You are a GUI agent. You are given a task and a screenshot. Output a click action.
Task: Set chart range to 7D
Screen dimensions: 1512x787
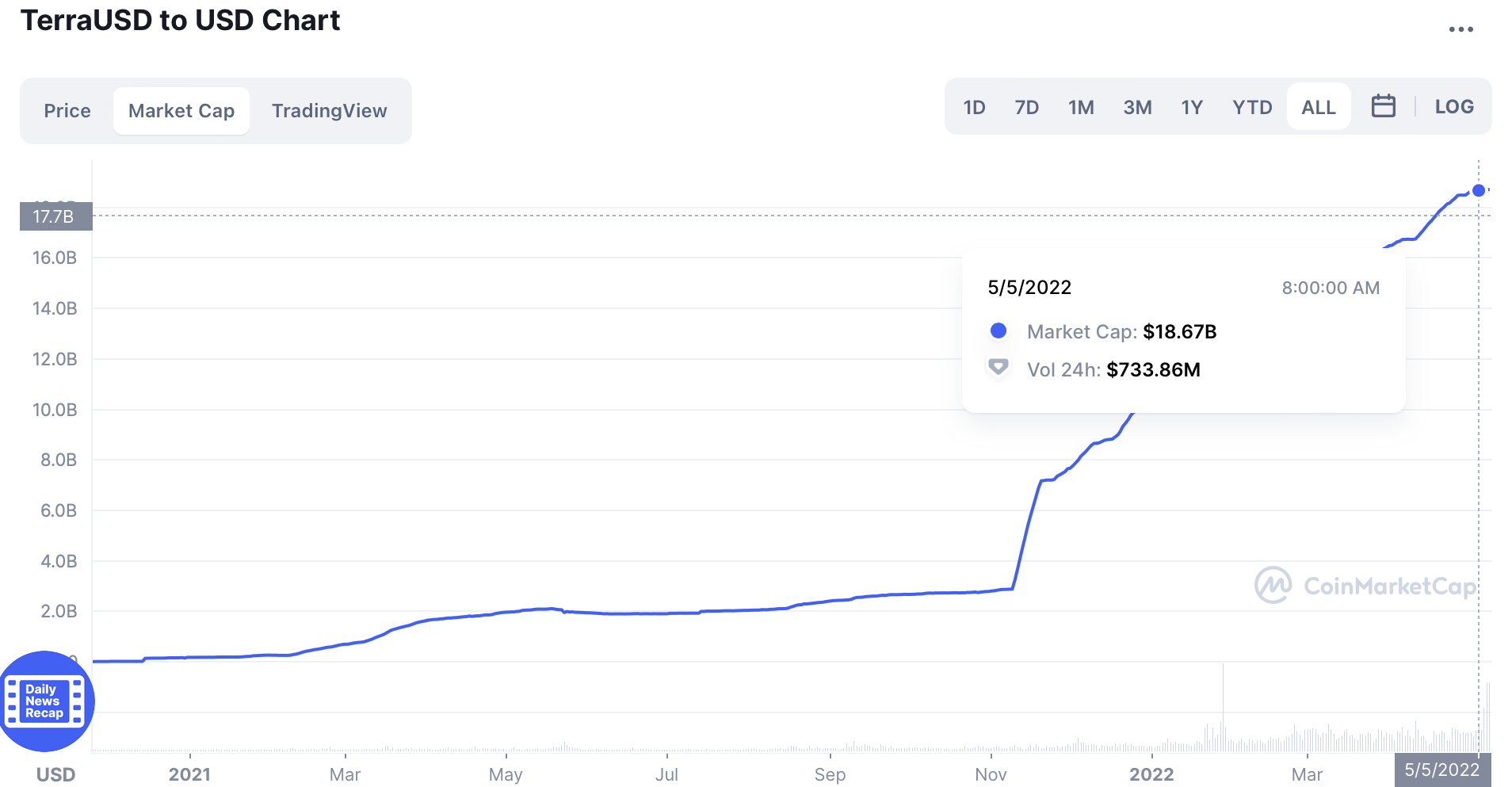tap(1026, 107)
